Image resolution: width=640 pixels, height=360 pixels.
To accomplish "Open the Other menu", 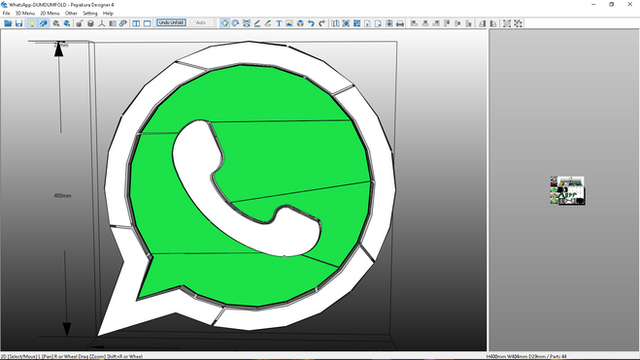I will click(71, 13).
